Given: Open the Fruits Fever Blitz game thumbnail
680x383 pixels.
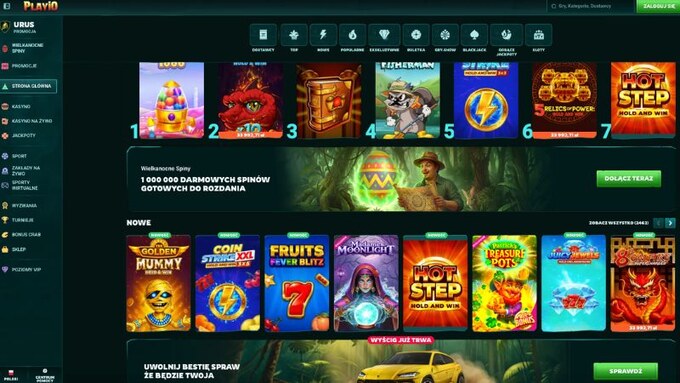Looking at the screenshot, I should click(297, 283).
